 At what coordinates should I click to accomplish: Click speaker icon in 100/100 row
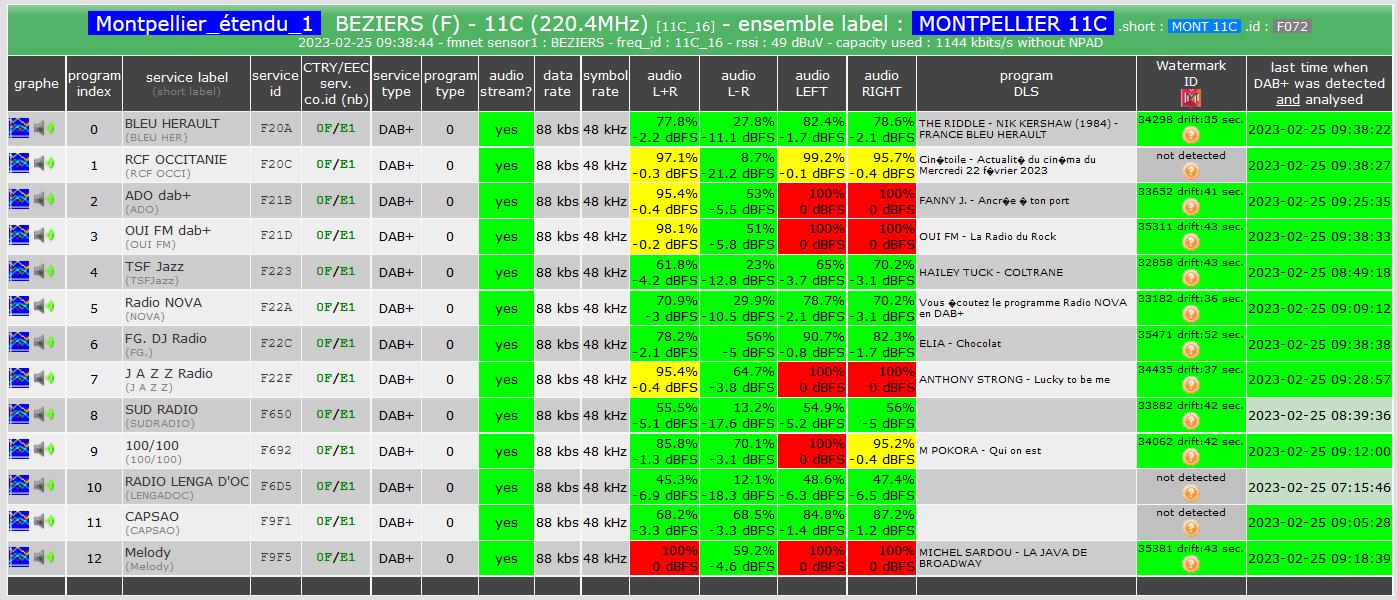pos(44,450)
